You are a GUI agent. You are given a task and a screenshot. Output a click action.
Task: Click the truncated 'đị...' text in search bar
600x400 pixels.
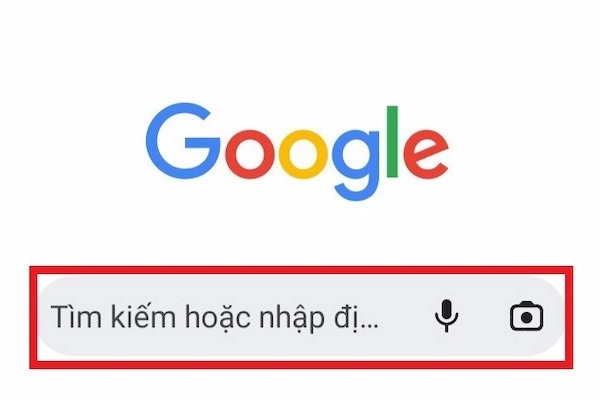click(x=356, y=318)
